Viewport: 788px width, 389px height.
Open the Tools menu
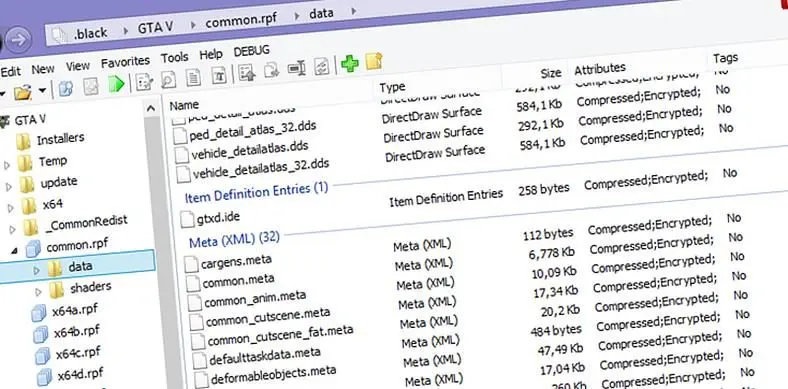174,57
